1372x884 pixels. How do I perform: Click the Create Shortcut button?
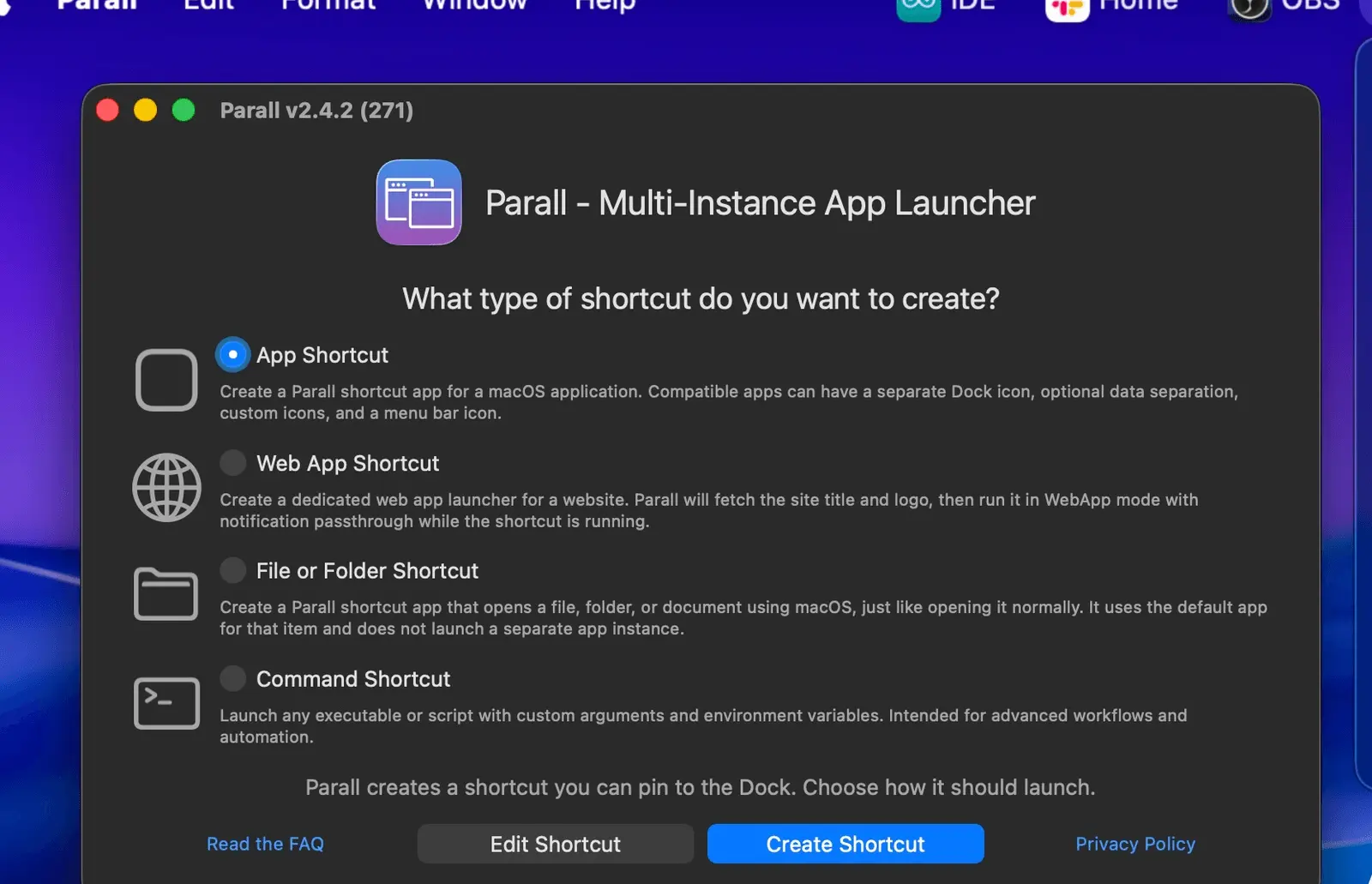(845, 844)
